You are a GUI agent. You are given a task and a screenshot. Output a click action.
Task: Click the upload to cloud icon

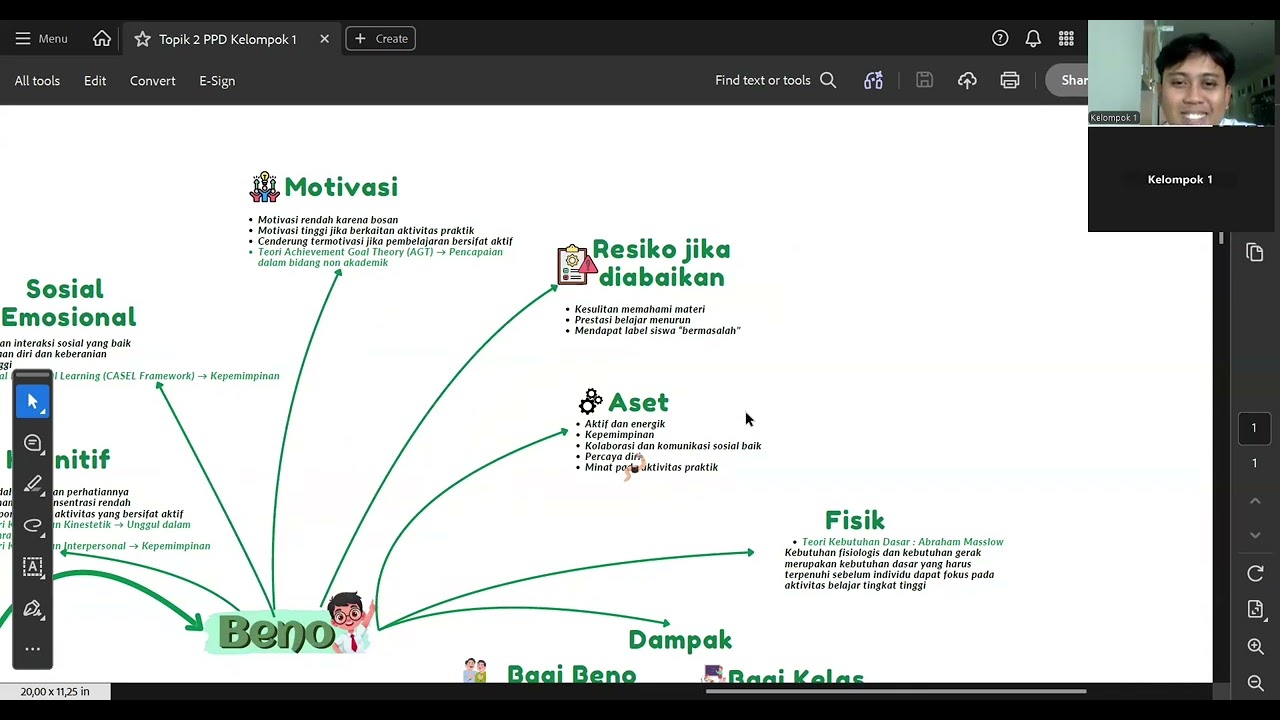click(x=967, y=80)
